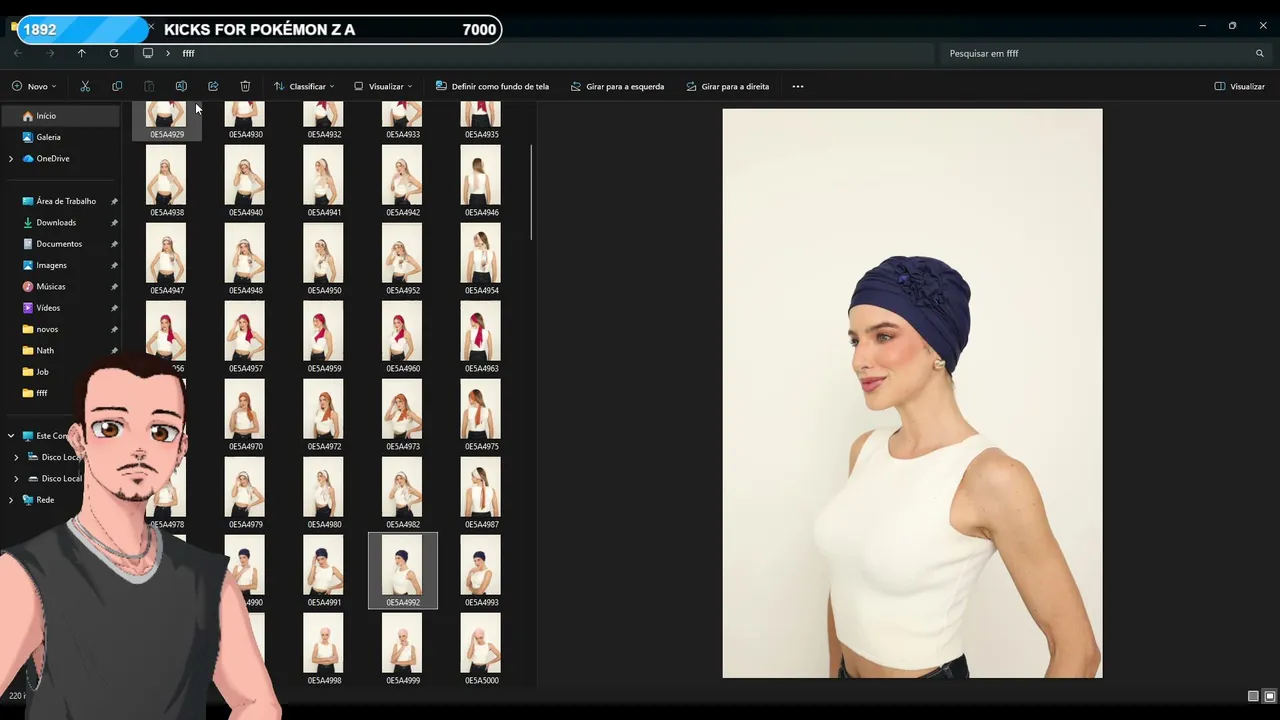Select thumbnail 0E5A4993
Image resolution: width=1280 pixels, height=720 pixels.
pyautogui.click(x=481, y=571)
